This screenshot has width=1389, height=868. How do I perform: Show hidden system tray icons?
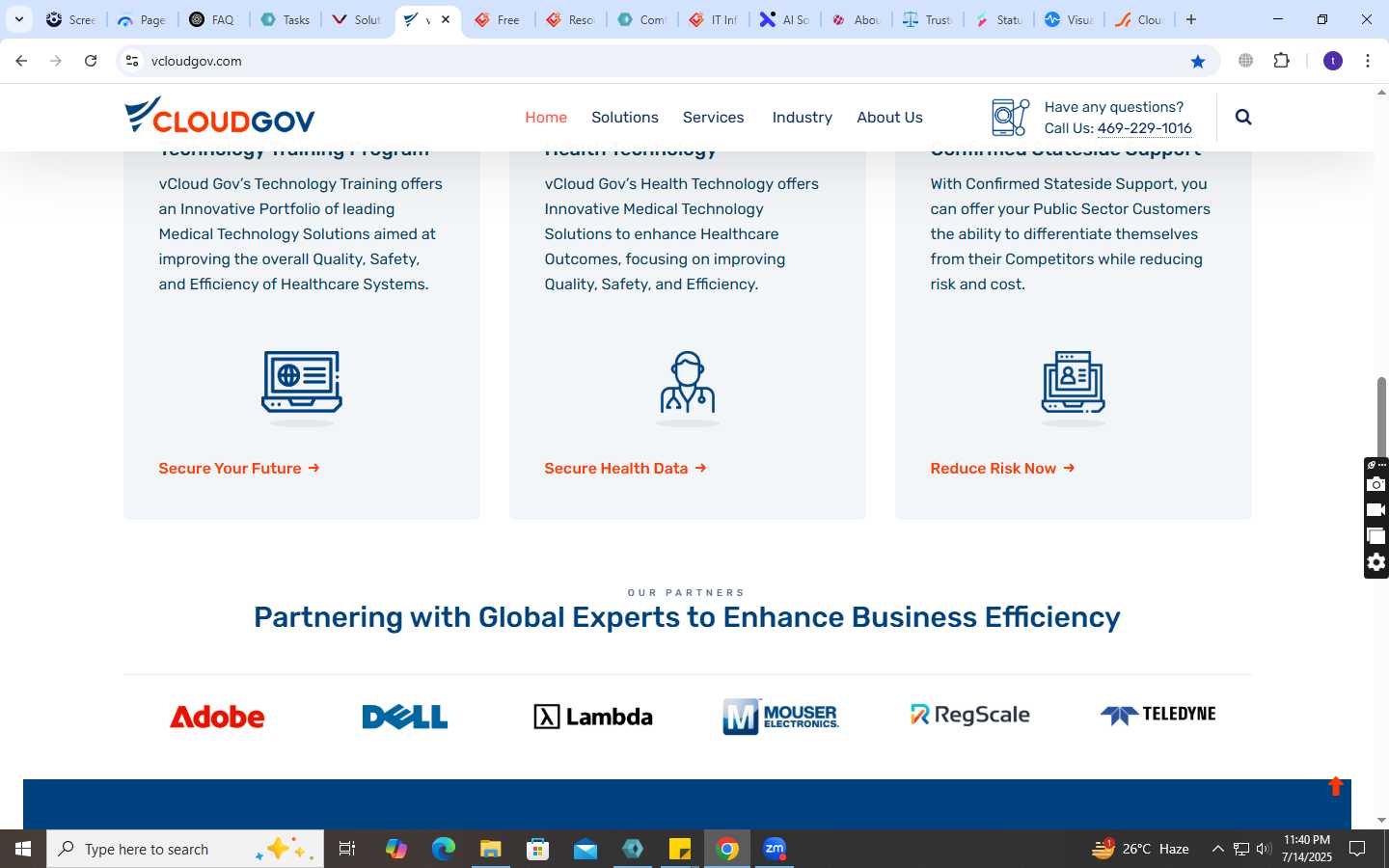coord(1217,849)
